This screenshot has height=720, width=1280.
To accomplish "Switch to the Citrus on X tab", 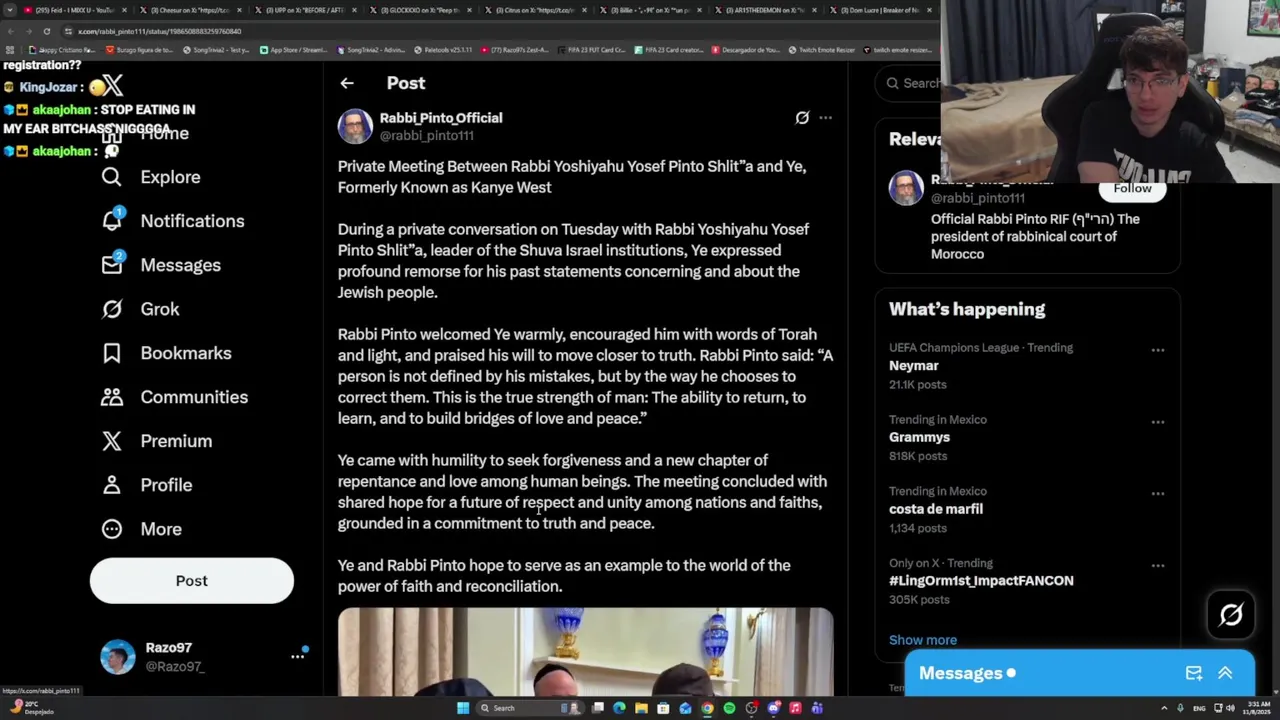I will point(535,10).
